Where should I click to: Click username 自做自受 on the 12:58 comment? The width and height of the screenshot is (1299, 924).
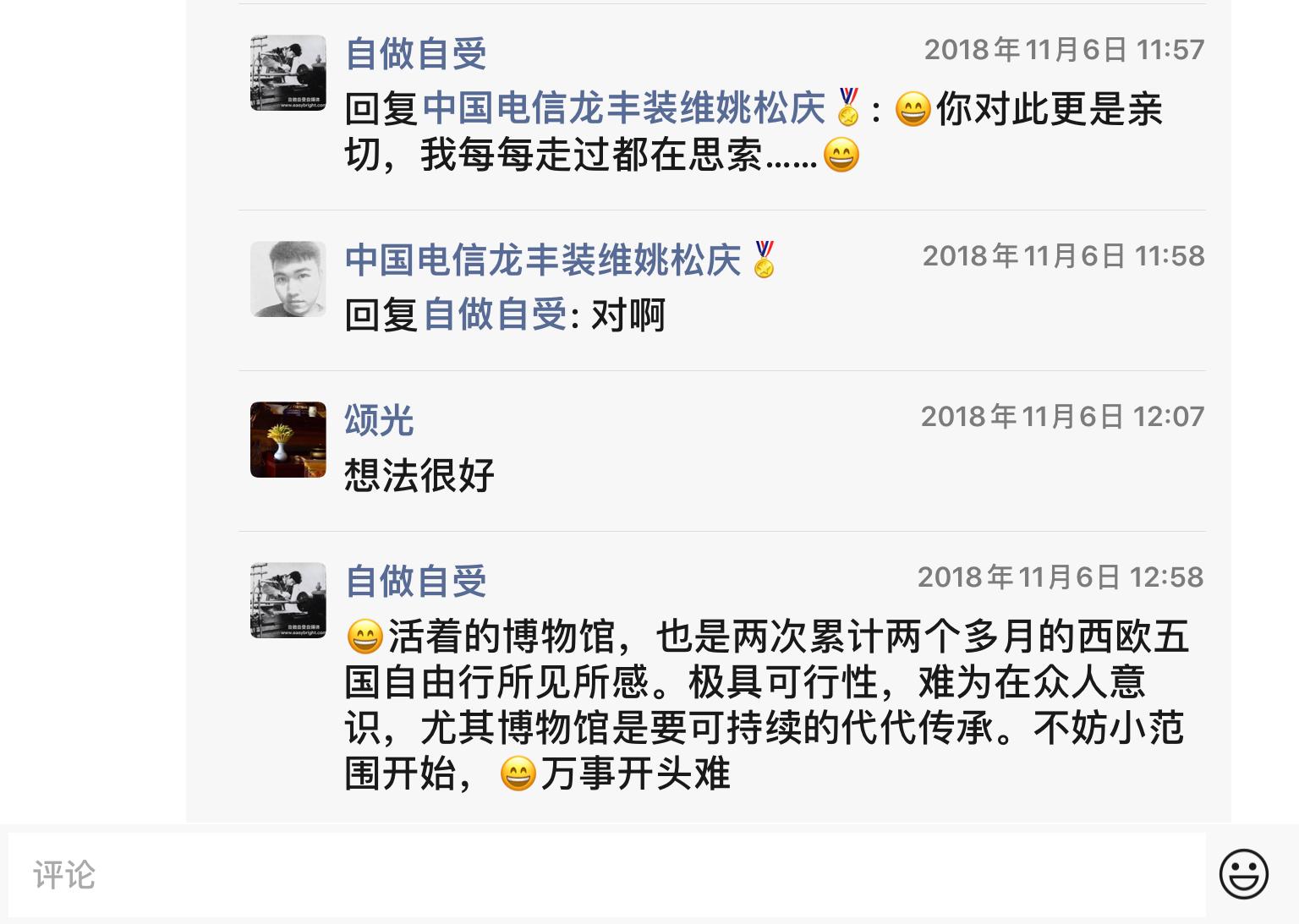416,582
